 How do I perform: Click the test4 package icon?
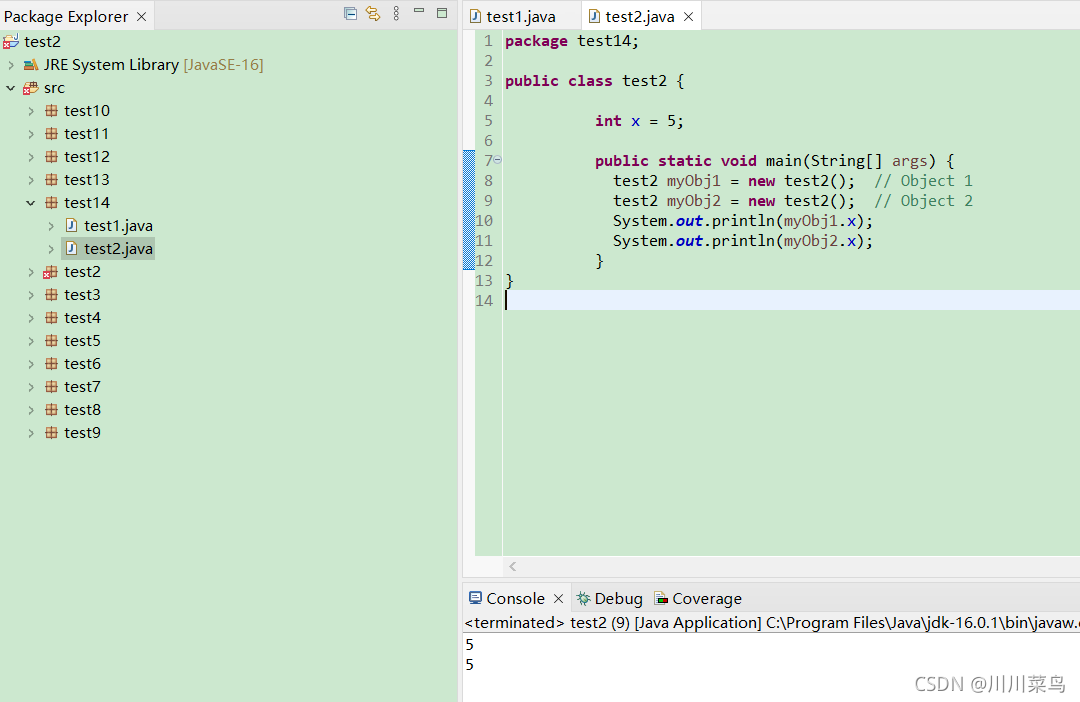click(51, 318)
